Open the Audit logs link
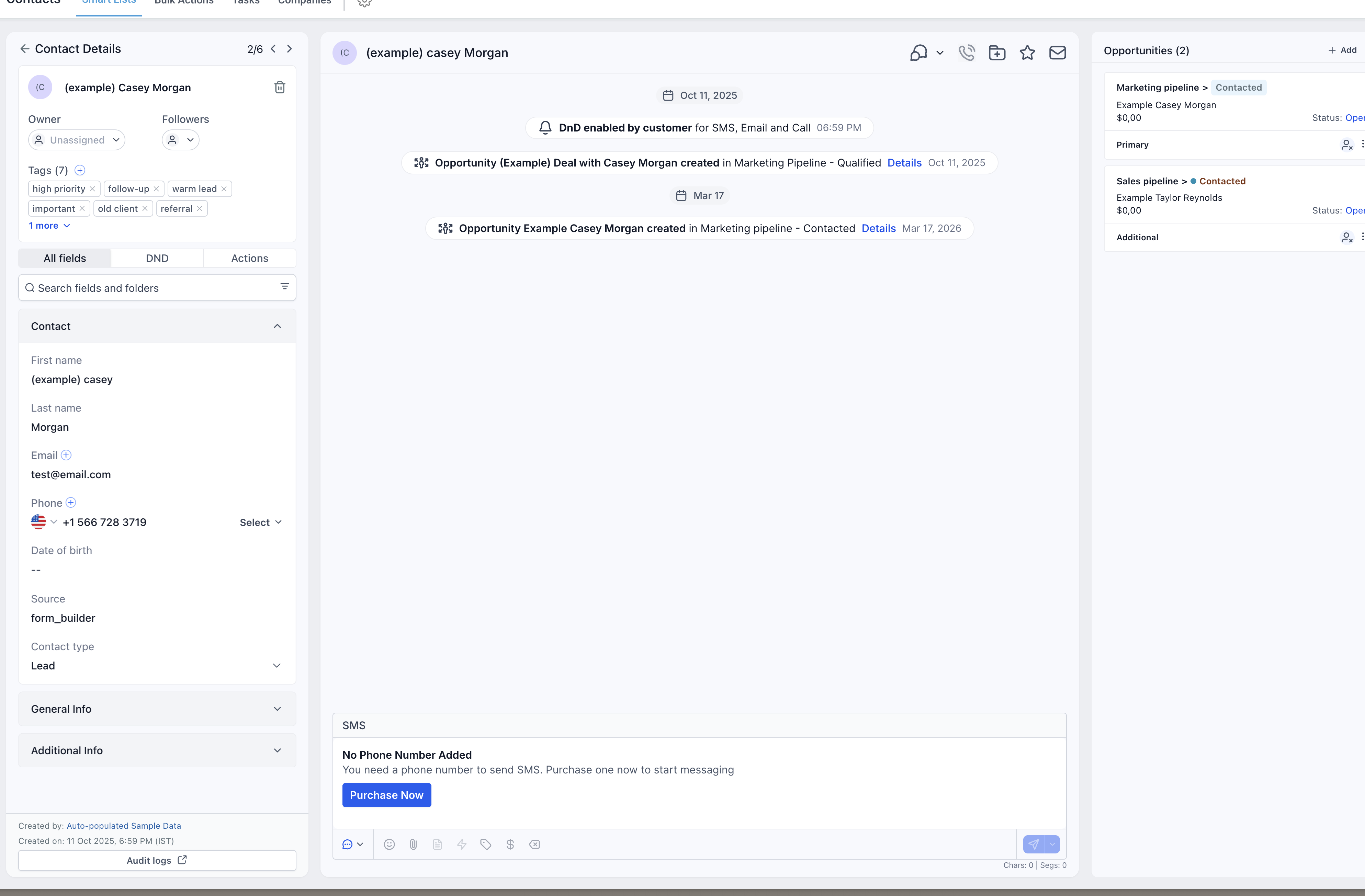The height and width of the screenshot is (896, 1365). point(157,860)
